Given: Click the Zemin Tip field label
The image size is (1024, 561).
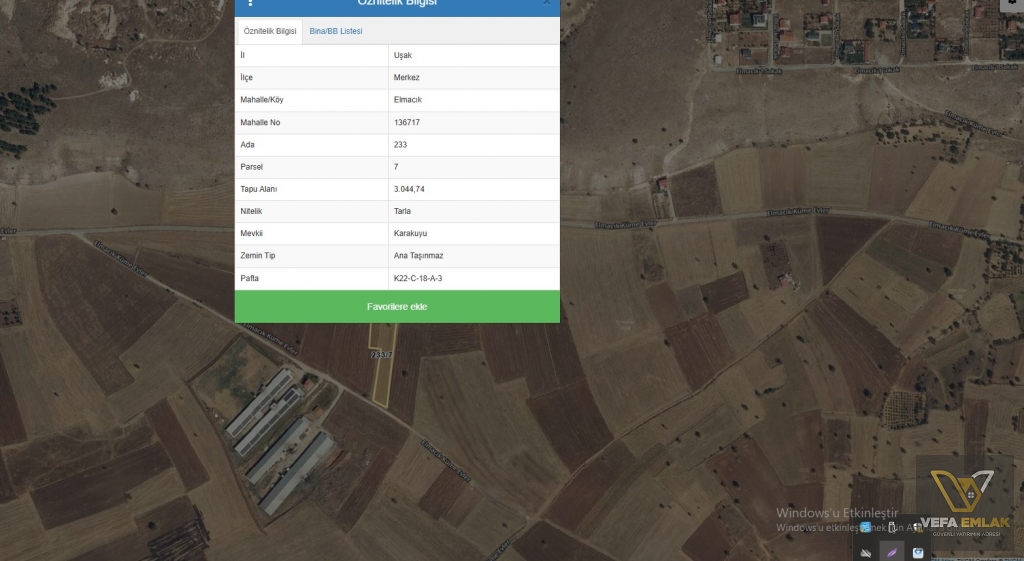Looking at the screenshot, I should 258,256.
